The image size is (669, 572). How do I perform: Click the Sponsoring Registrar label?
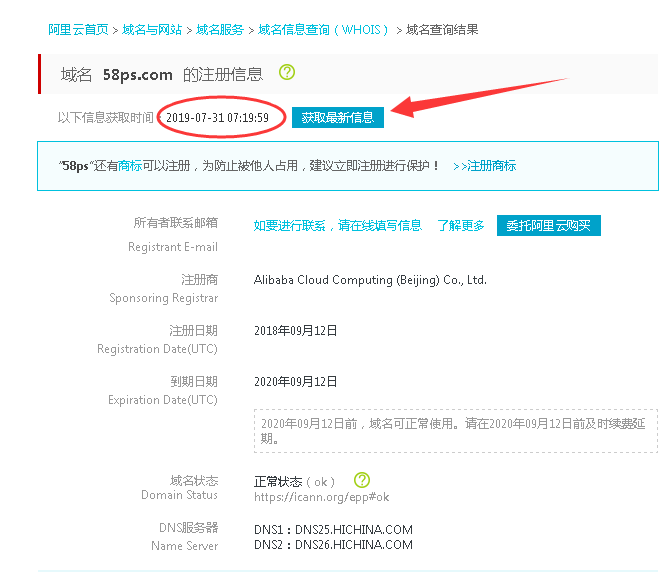click(x=163, y=298)
